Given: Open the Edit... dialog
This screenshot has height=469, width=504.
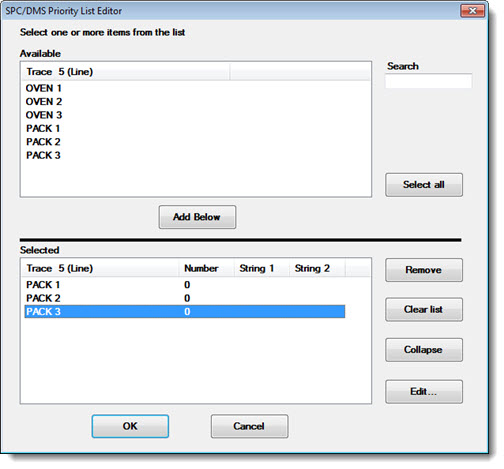Looking at the screenshot, I should click(424, 391).
